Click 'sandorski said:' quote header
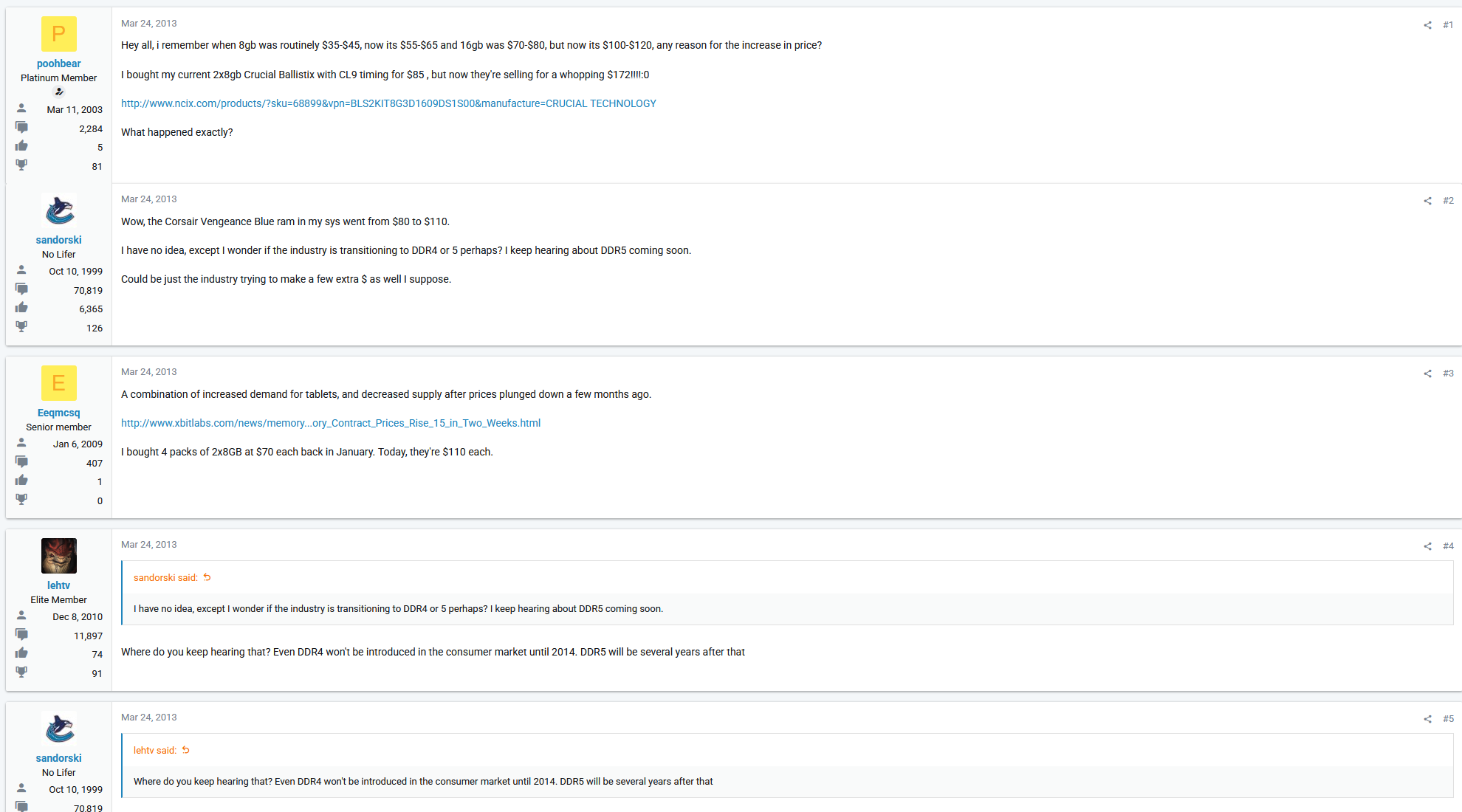The height and width of the screenshot is (812, 1462). [x=165, y=578]
